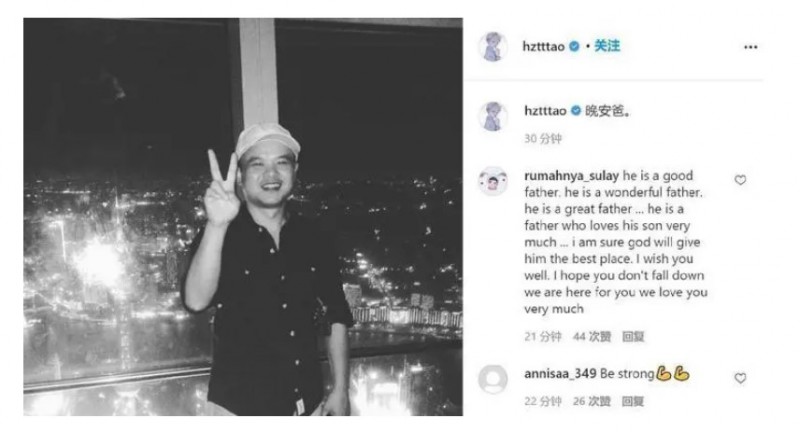Click the verified badge next to caption username
This screenshot has height=432, width=800.
point(576,110)
